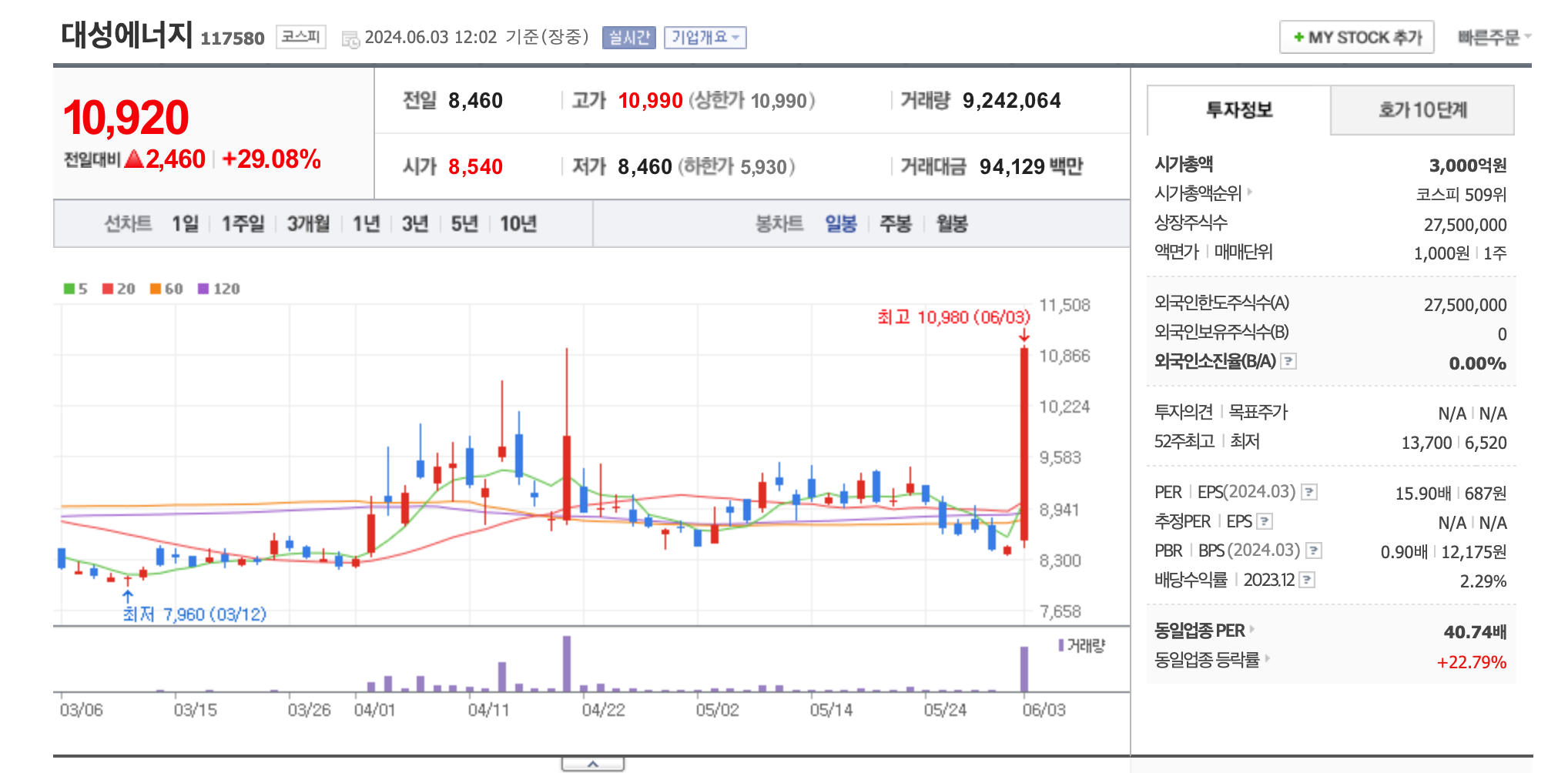1568x773 pixels.
Task: Expand the 동일업종 PER arrow
Action: pyautogui.click(x=1251, y=630)
